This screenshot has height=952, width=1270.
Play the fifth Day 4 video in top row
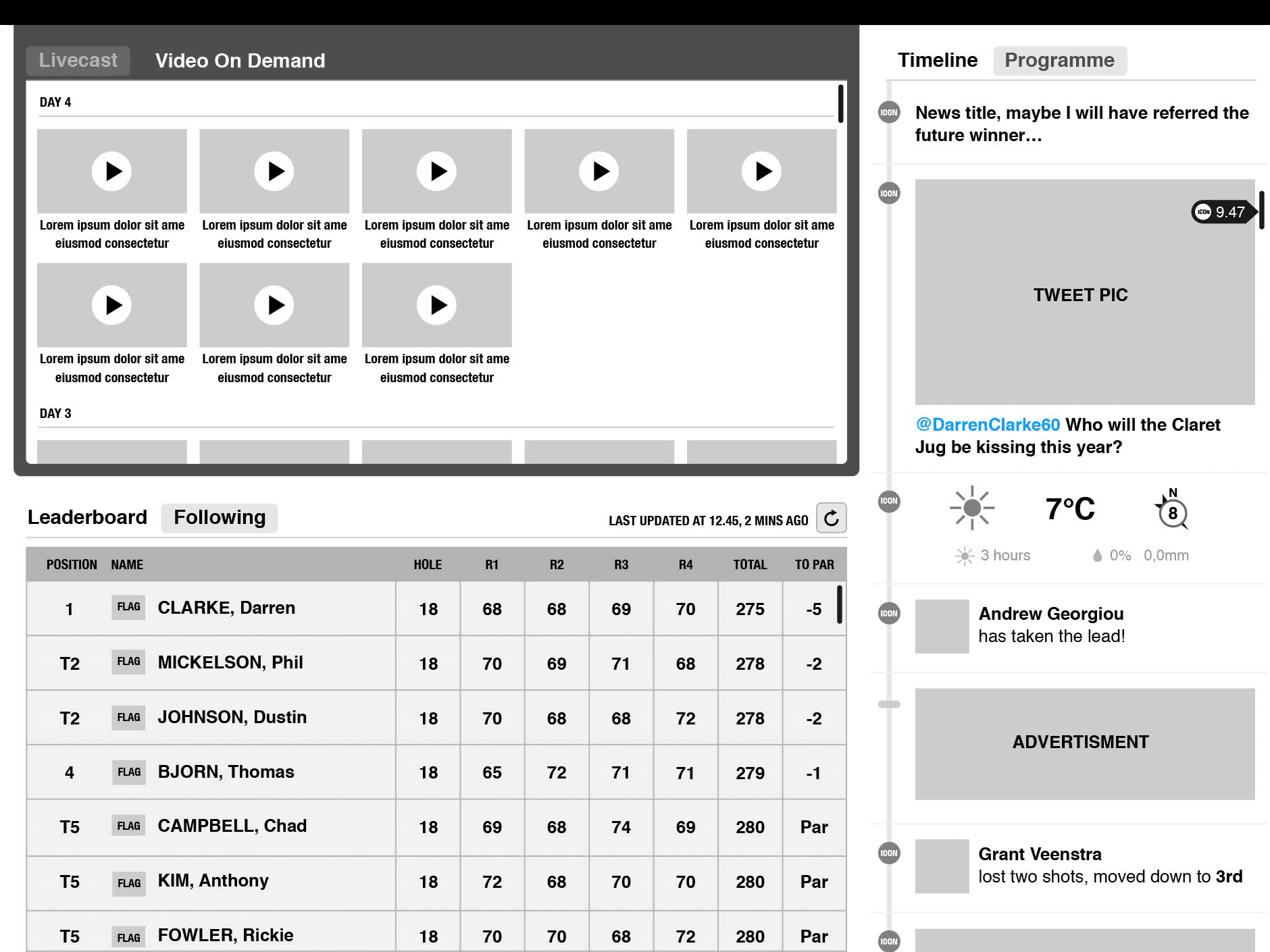[x=762, y=171]
